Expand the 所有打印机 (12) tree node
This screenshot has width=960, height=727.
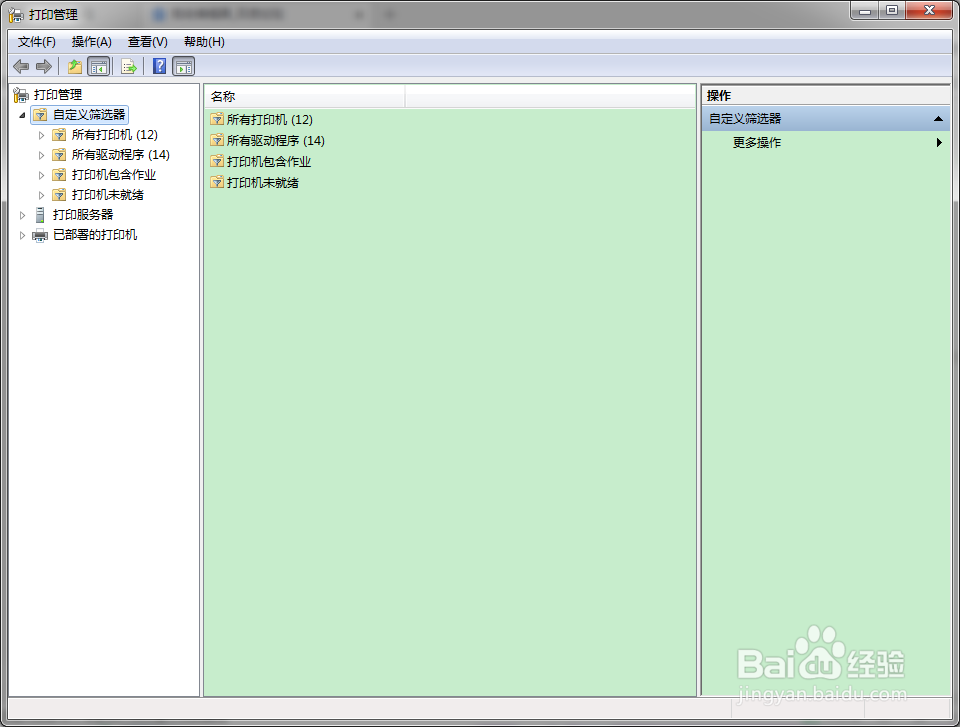click(42, 135)
